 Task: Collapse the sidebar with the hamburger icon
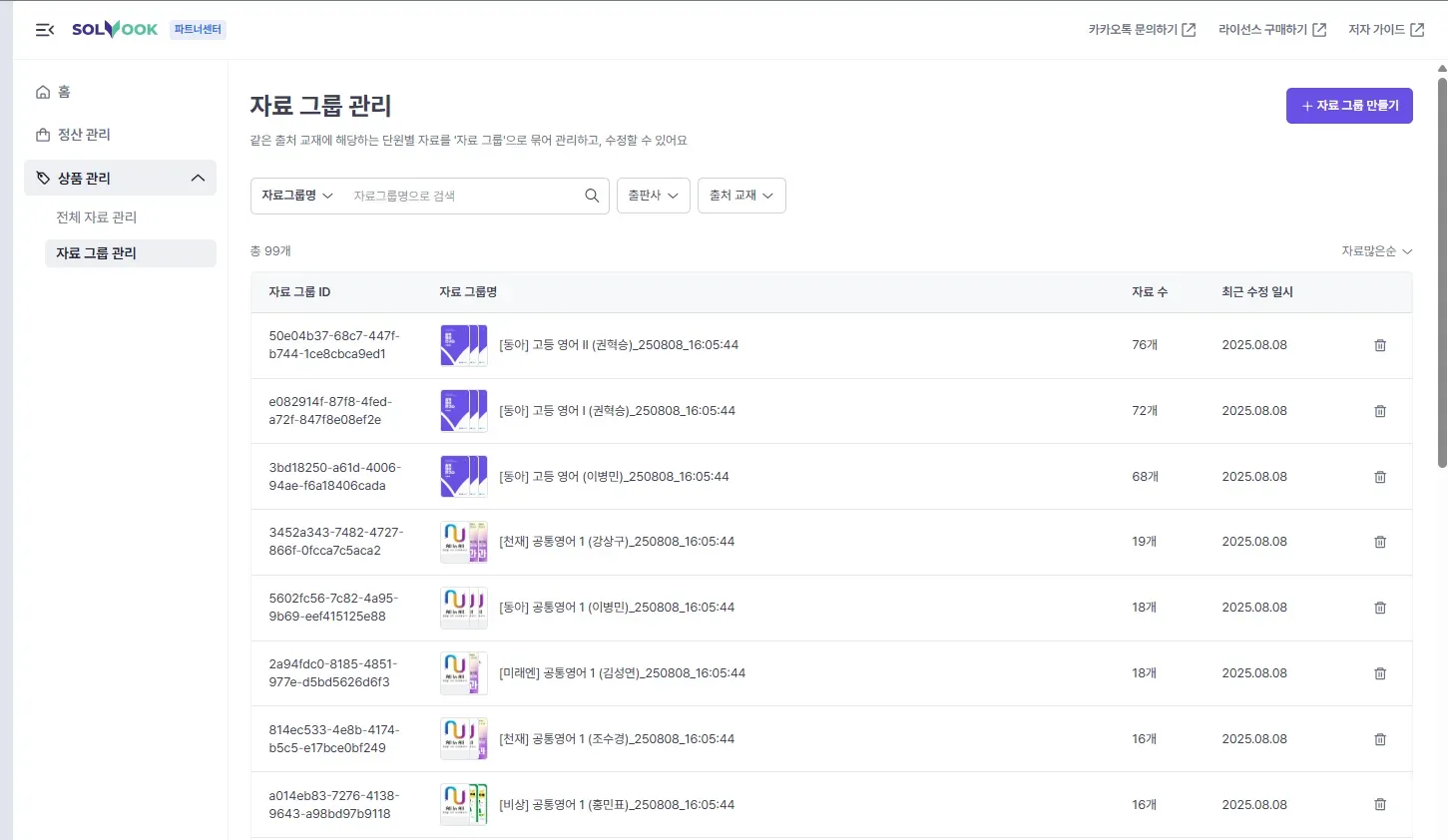[x=45, y=30]
